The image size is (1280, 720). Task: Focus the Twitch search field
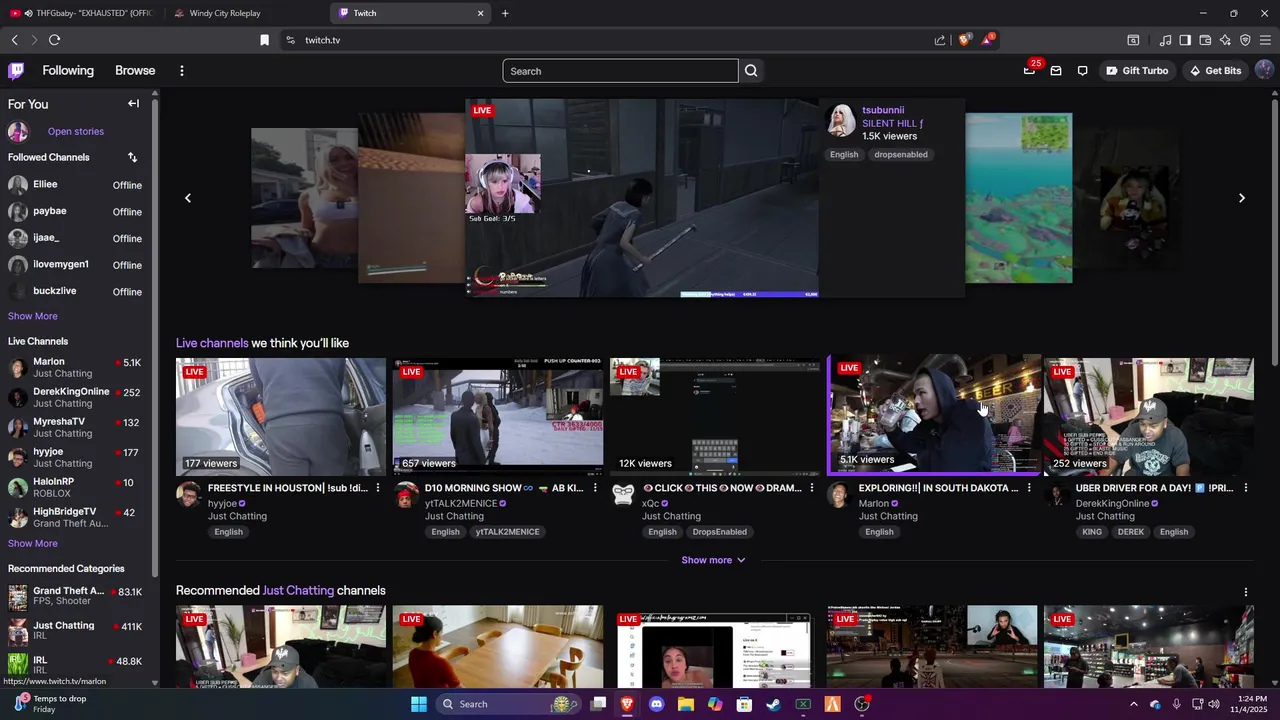pyautogui.click(x=620, y=71)
